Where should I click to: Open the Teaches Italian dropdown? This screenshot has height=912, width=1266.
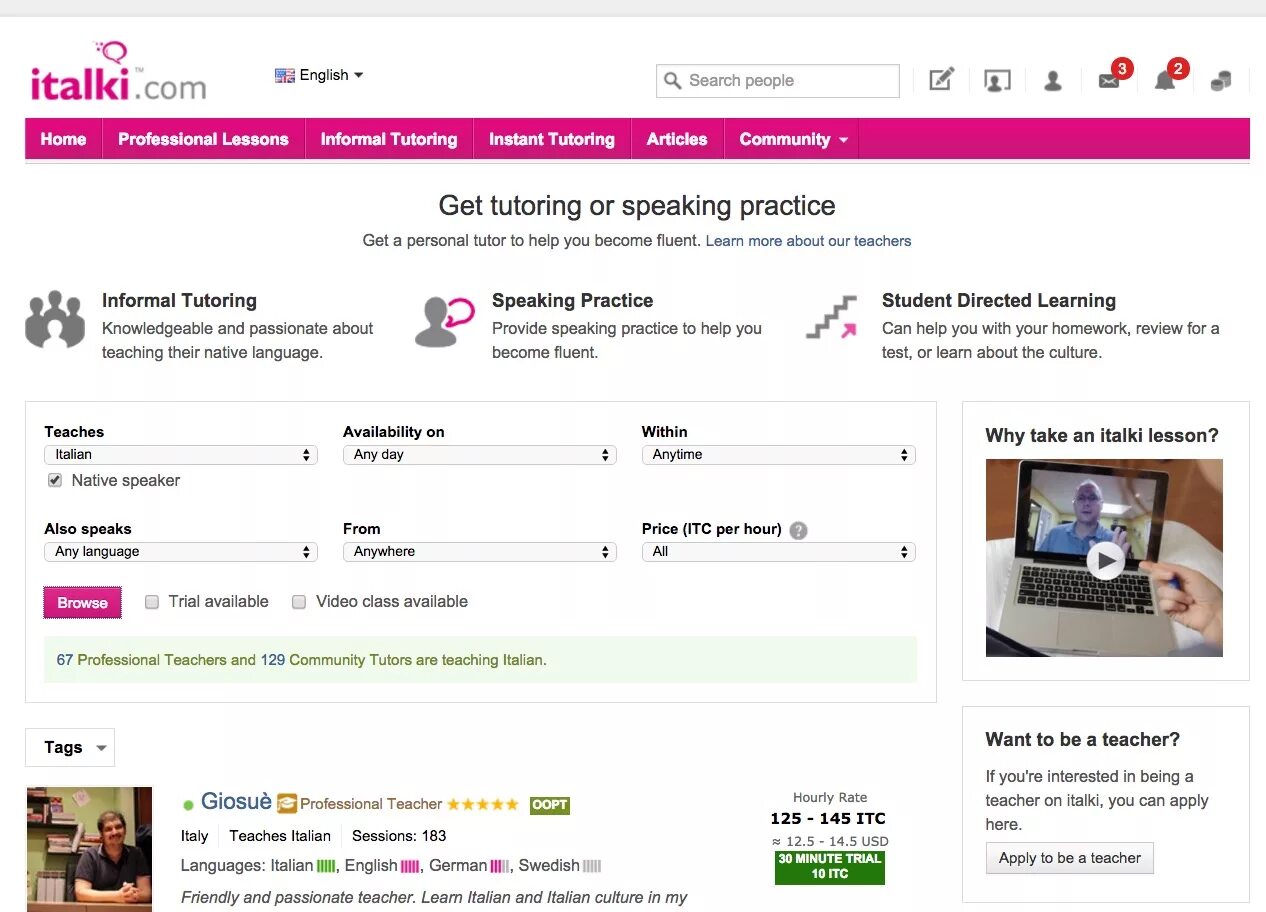[181, 455]
